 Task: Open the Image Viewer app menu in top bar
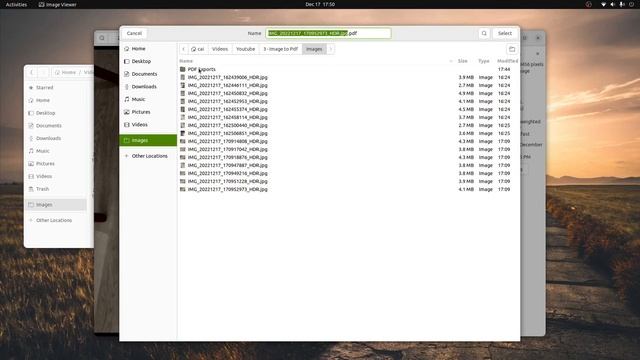click(x=58, y=4)
